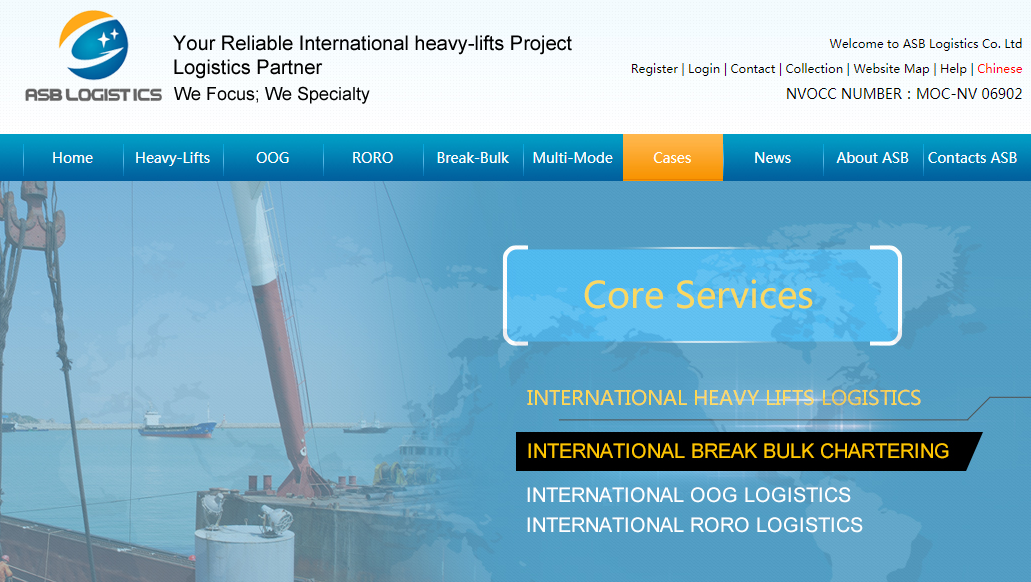The height and width of the screenshot is (582, 1031).
Task: Click the Collection link
Action: [x=814, y=69]
